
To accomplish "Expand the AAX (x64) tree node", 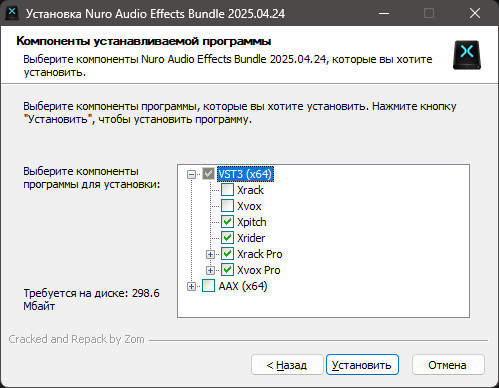I will [191, 286].
